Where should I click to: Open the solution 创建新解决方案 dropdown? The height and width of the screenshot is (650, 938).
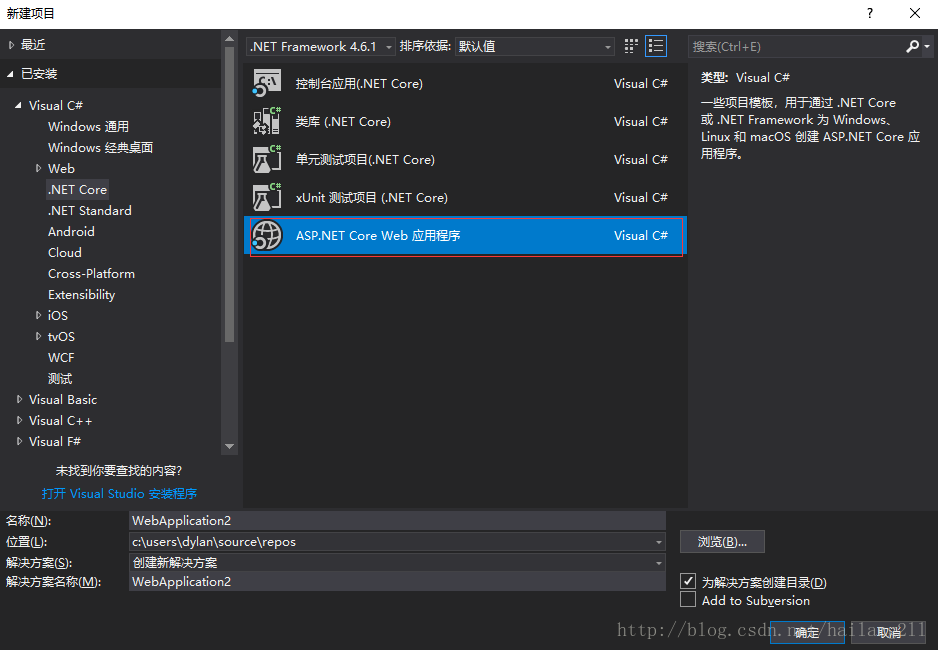coord(658,563)
